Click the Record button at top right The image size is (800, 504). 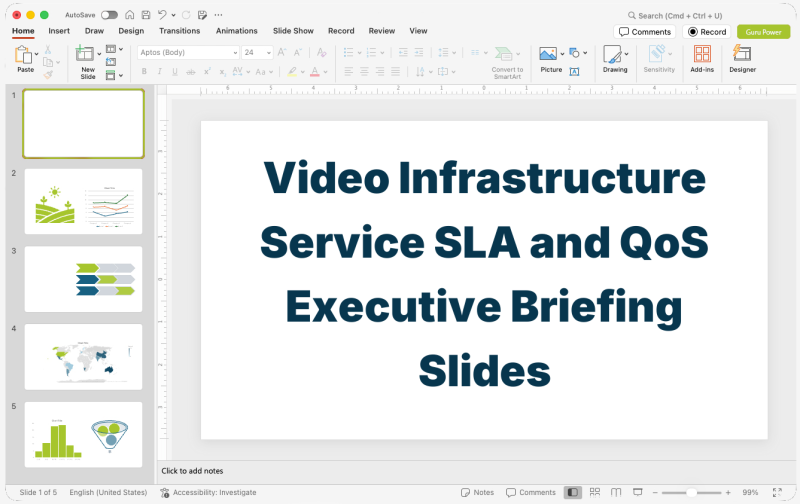707,32
